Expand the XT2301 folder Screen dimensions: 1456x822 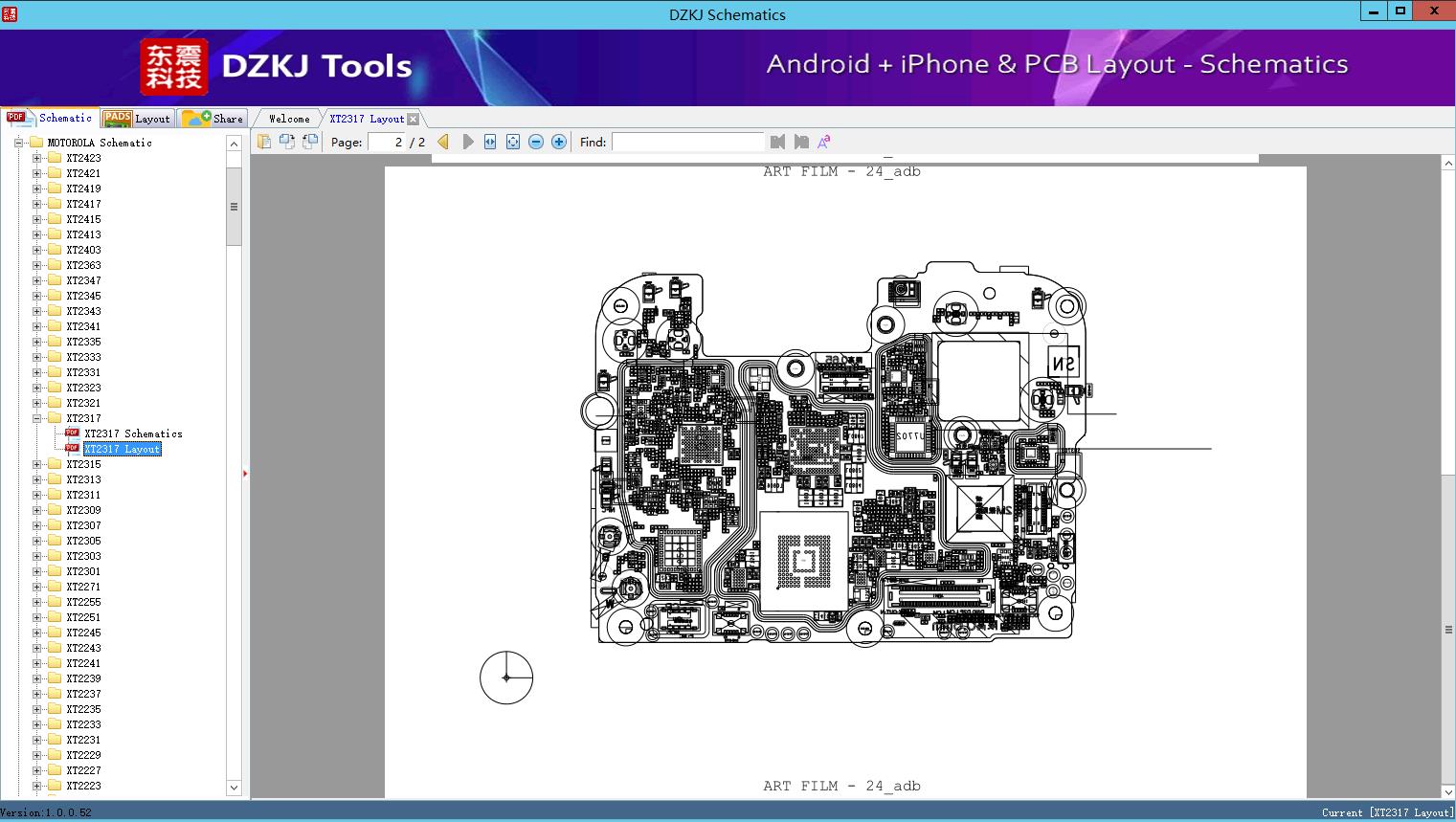point(36,571)
